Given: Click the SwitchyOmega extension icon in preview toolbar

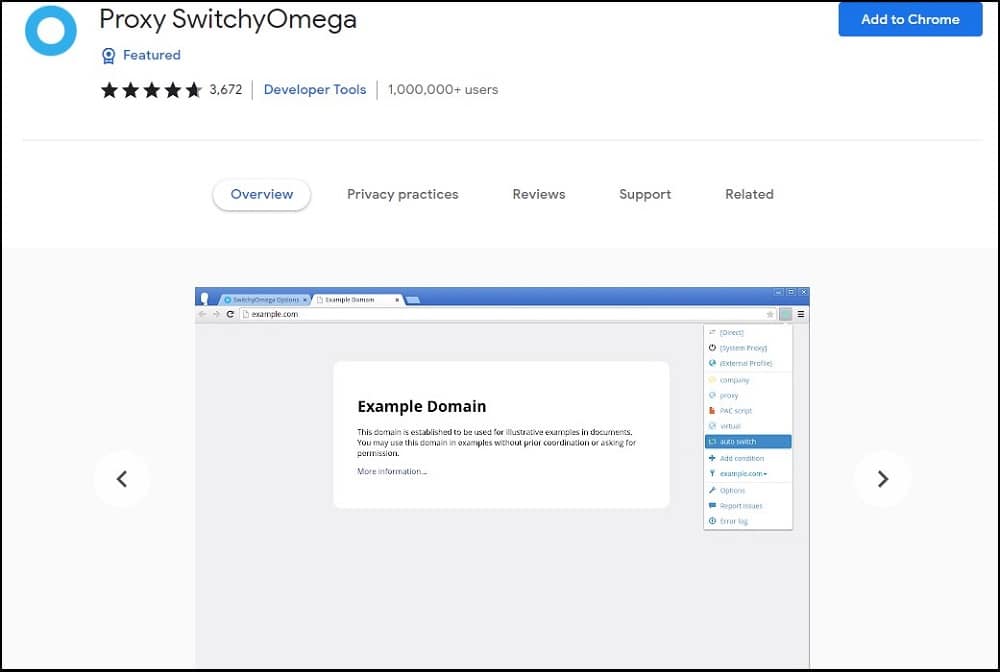Looking at the screenshot, I should pos(786,314).
